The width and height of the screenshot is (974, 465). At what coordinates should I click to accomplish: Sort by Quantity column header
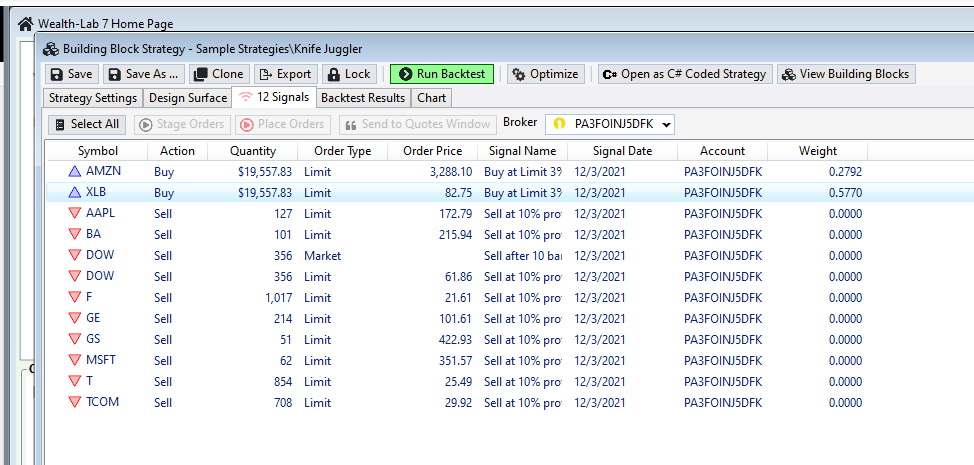(x=253, y=151)
